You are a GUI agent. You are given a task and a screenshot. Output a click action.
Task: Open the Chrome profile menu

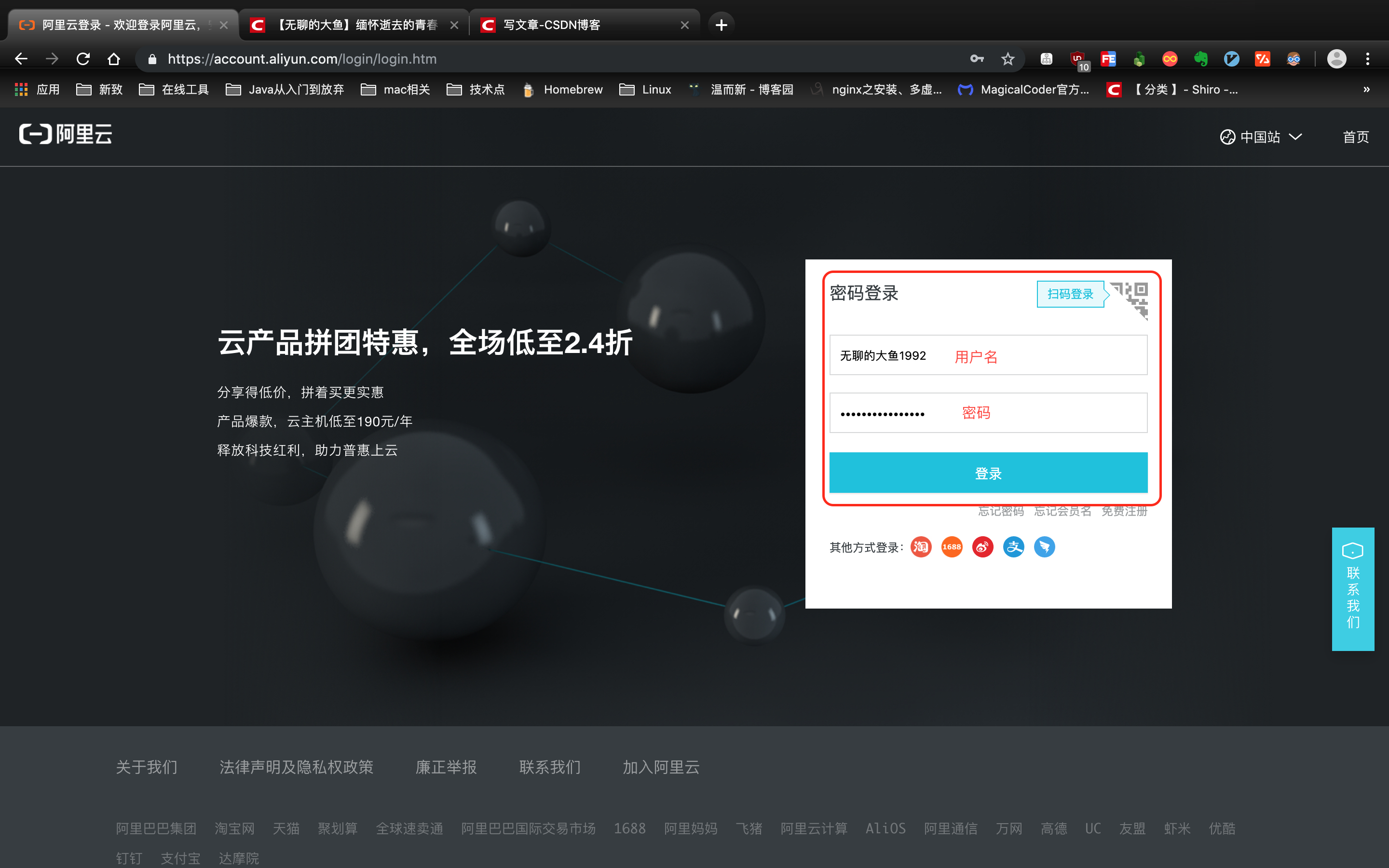click(x=1336, y=58)
